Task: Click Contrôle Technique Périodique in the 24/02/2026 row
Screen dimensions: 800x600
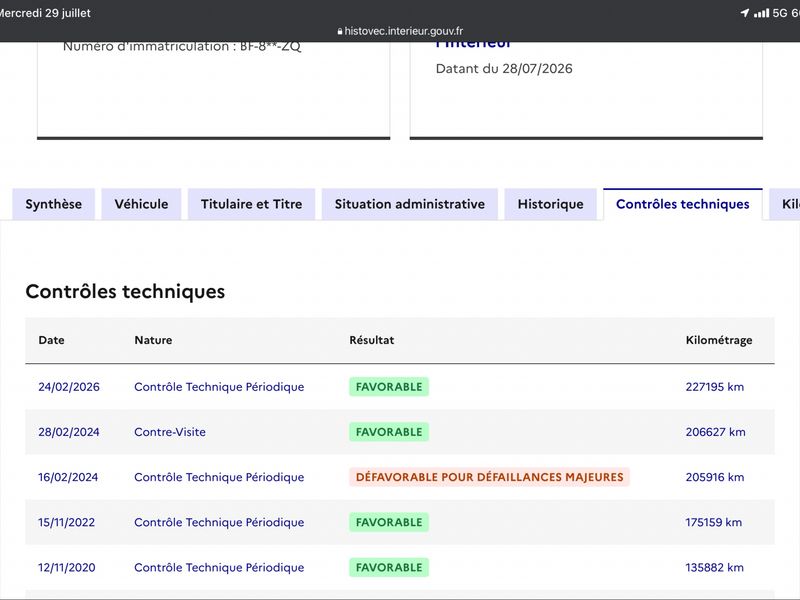Action: click(219, 387)
